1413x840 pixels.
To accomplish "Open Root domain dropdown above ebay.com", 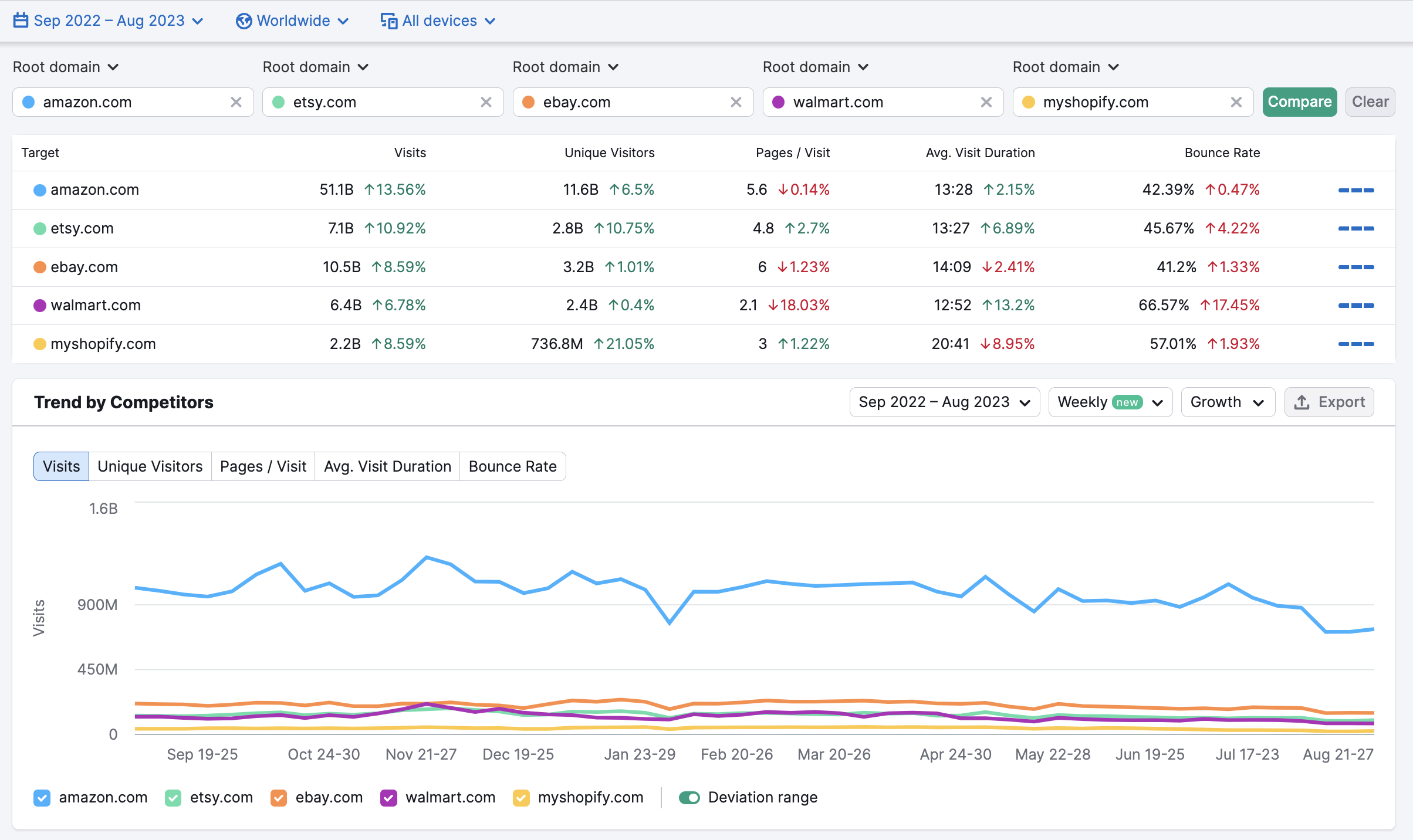I will click(x=566, y=67).
